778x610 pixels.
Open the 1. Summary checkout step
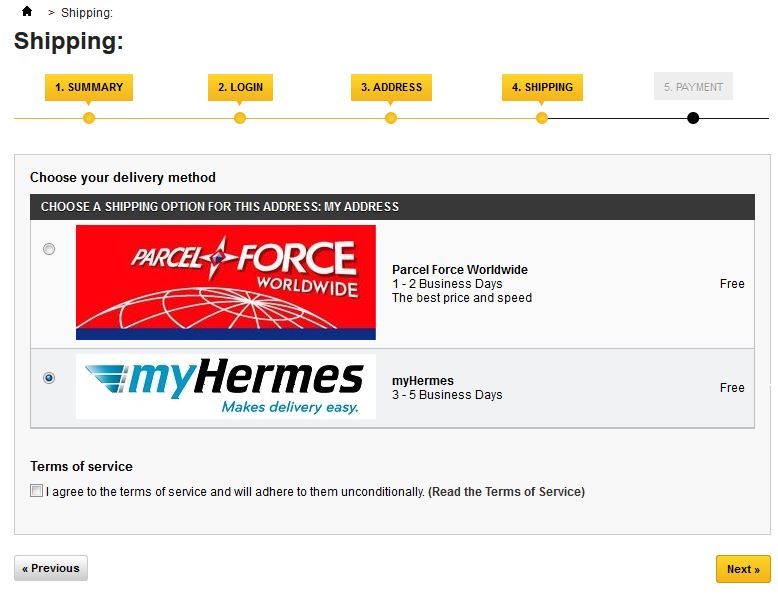(x=89, y=87)
